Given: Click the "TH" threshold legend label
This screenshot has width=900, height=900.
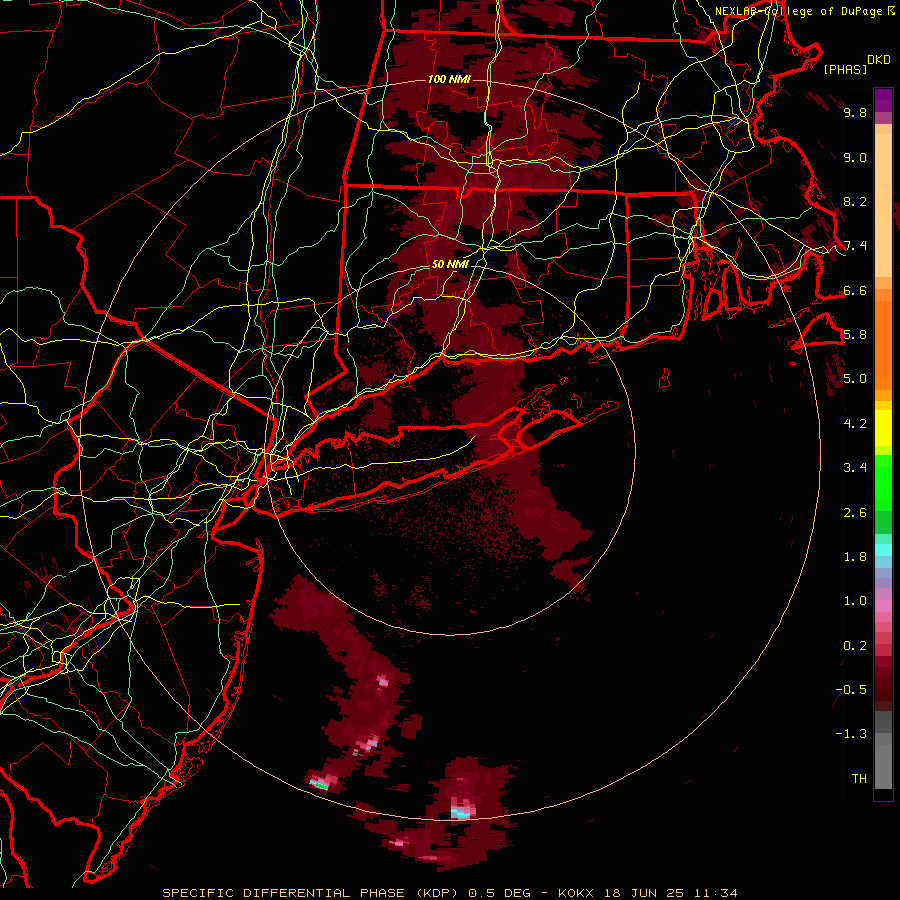Looking at the screenshot, I should [859, 779].
